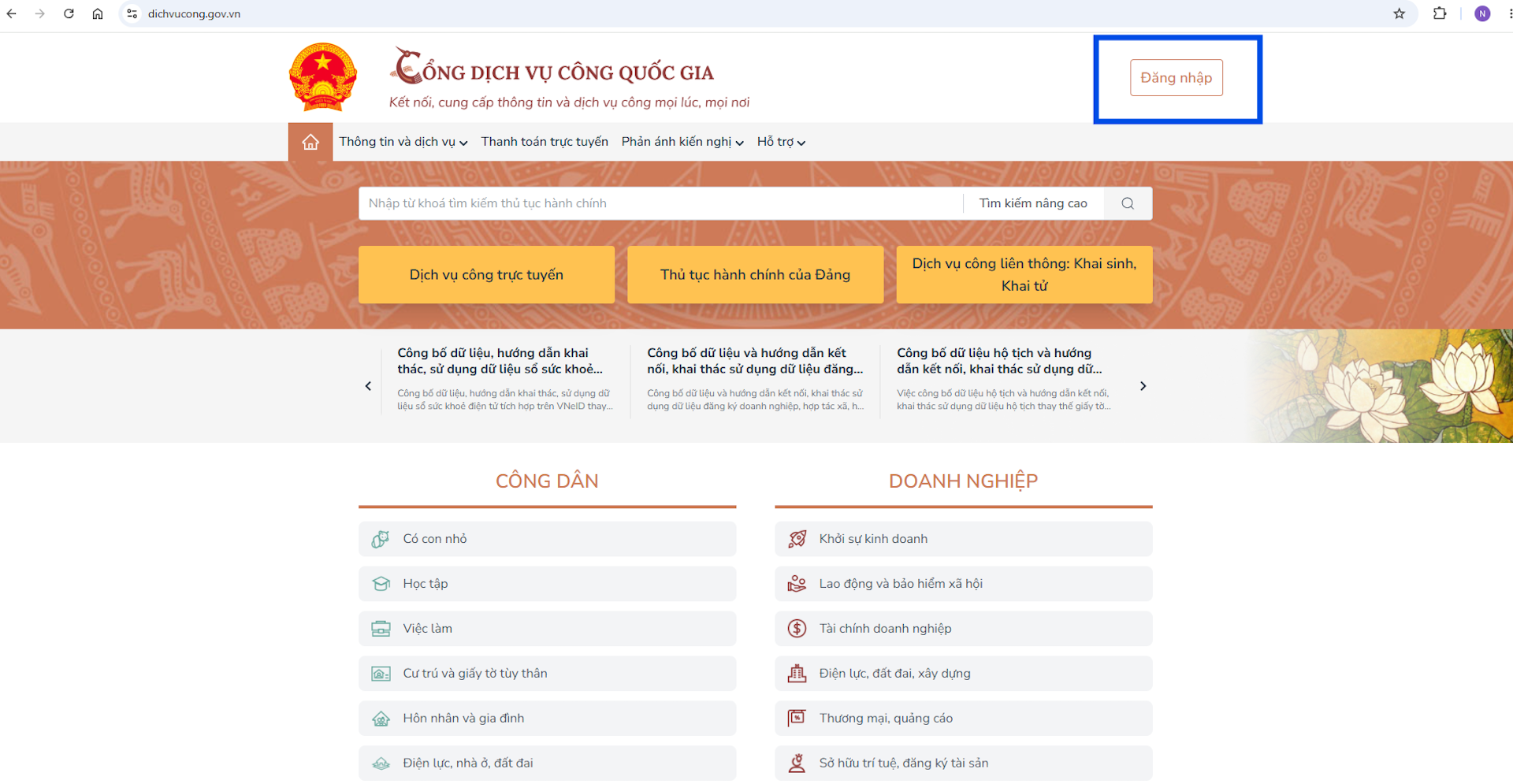This screenshot has width=1513, height=784.
Task: Open Thanh toán trực tuyến menu item
Action: 545,142
